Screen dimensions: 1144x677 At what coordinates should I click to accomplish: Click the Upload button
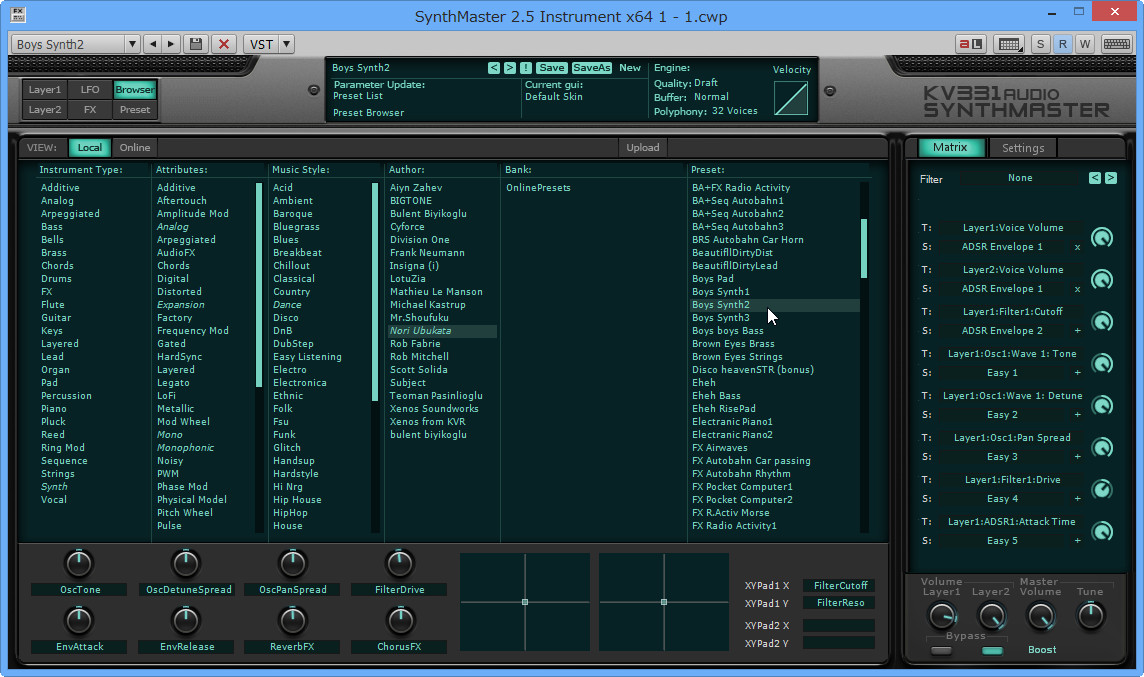click(643, 147)
